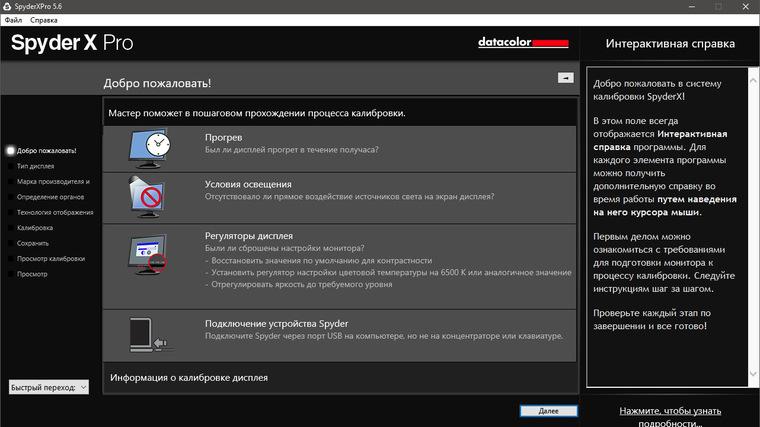Click 'Информация о калибровке дисплея' section
Image resolution: width=760 pixels, height=427 pixels.
click(x=189, y=378)
